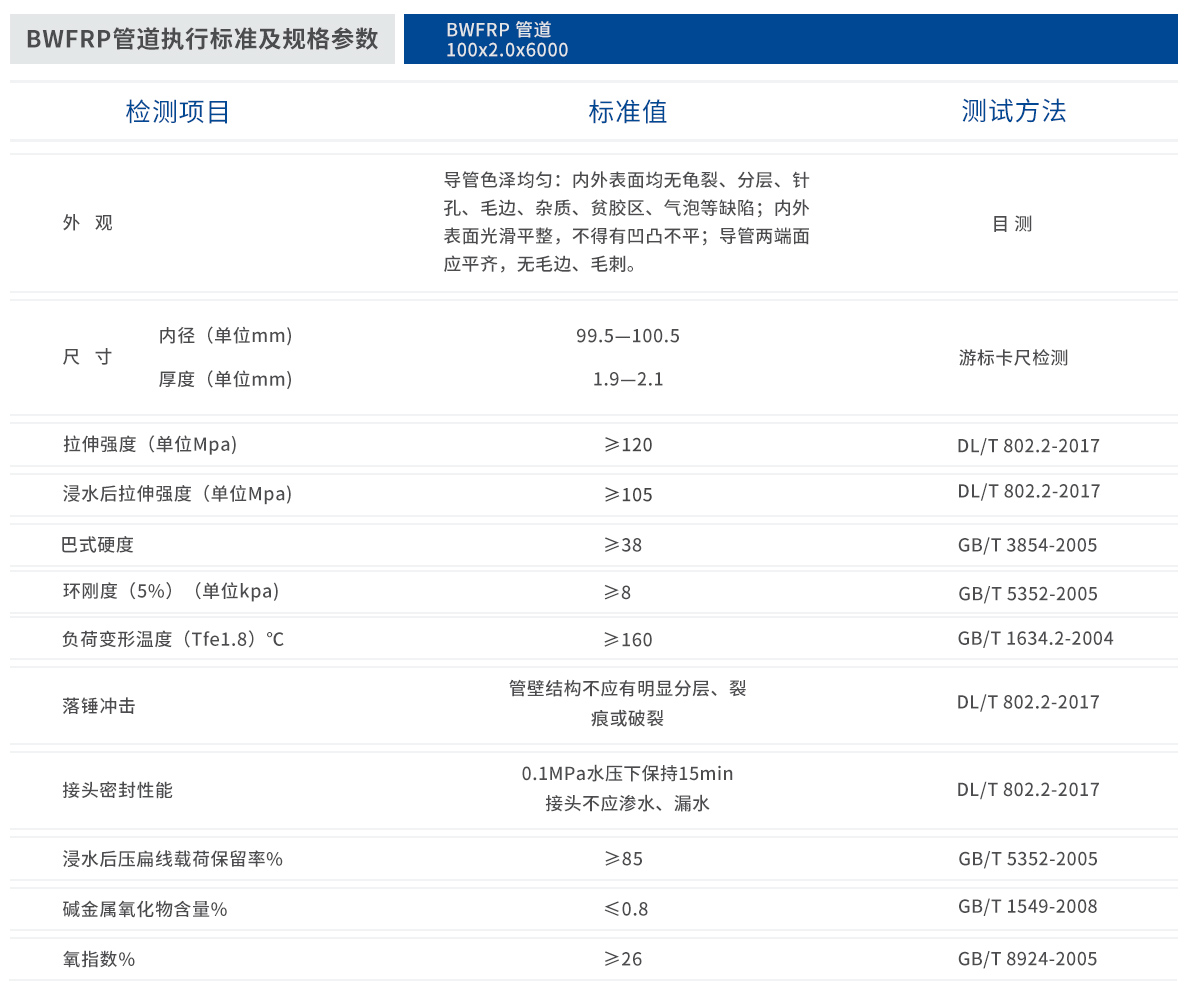Screen dimensions: 1188x988
Task: Select the 拉伸强度（单位Mpa） row
Action: click(148, 444)
